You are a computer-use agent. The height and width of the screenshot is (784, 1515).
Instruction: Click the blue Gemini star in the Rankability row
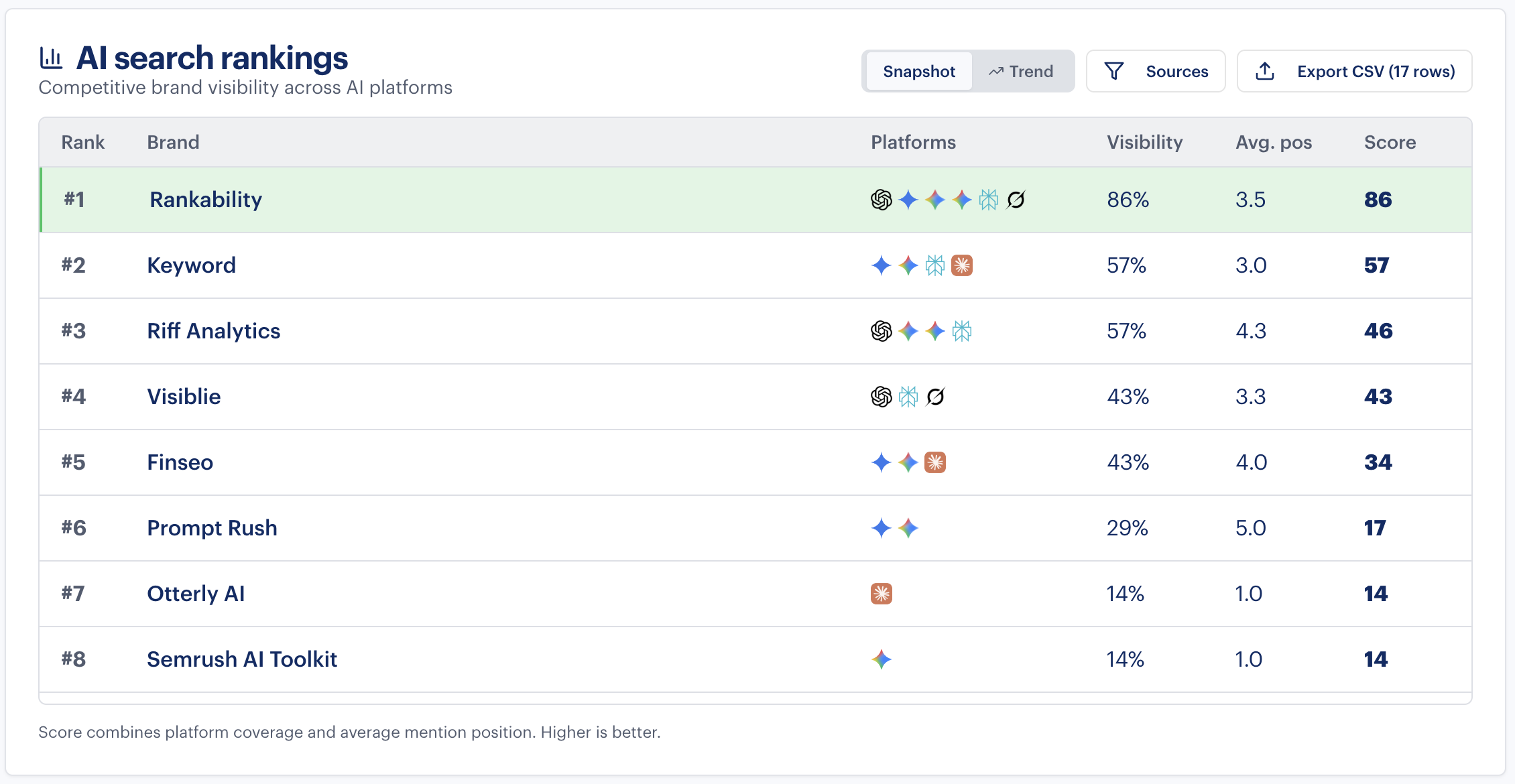pos(908,200)
